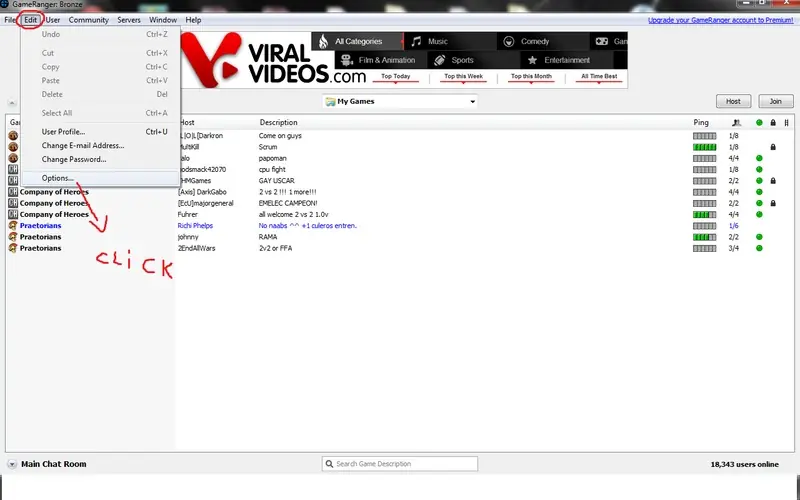Click the Company of Heroes icon on Fuhrer row
Viewport: 800px width, 500px height.
(13, 214)
